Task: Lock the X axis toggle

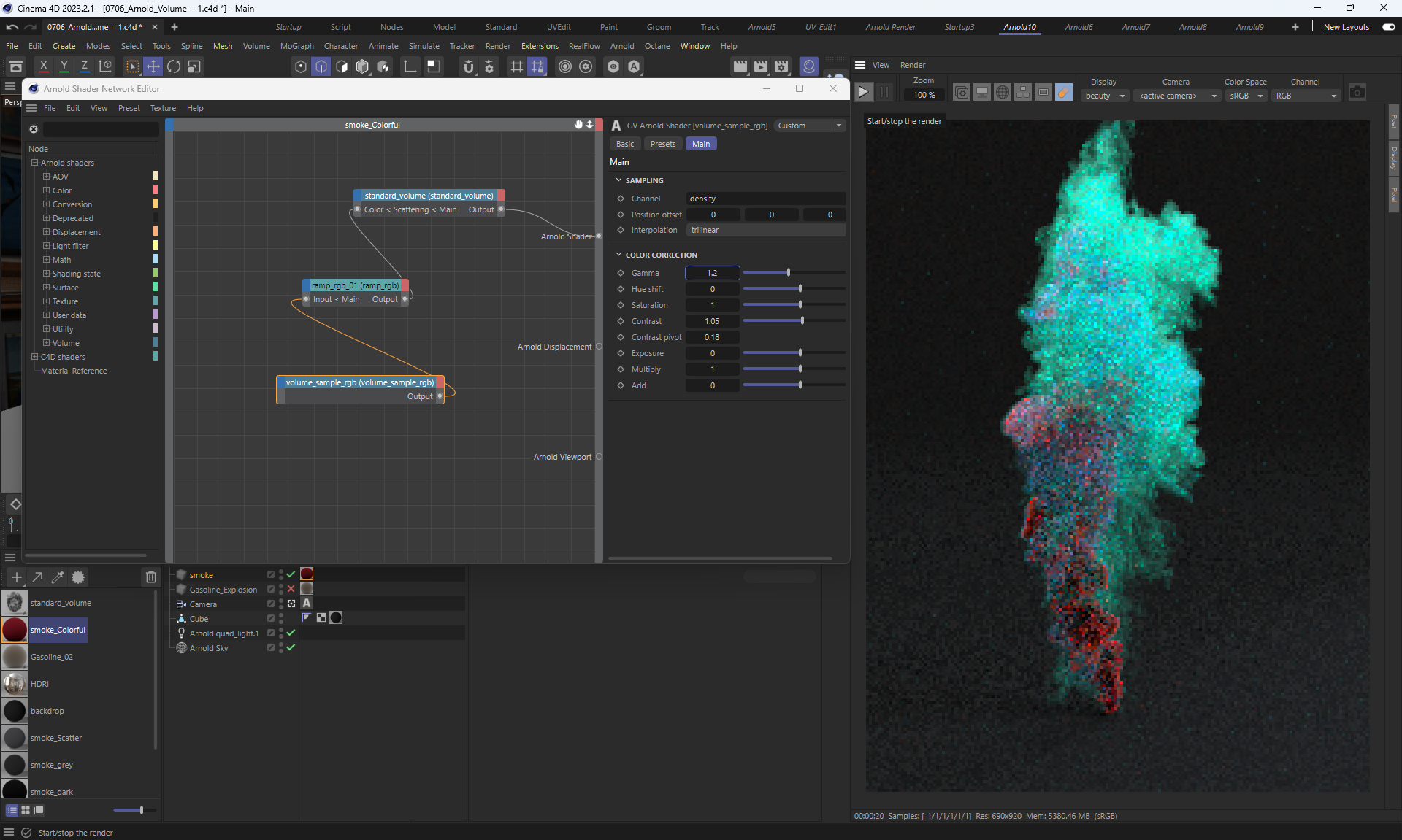Action: (44, 66)
